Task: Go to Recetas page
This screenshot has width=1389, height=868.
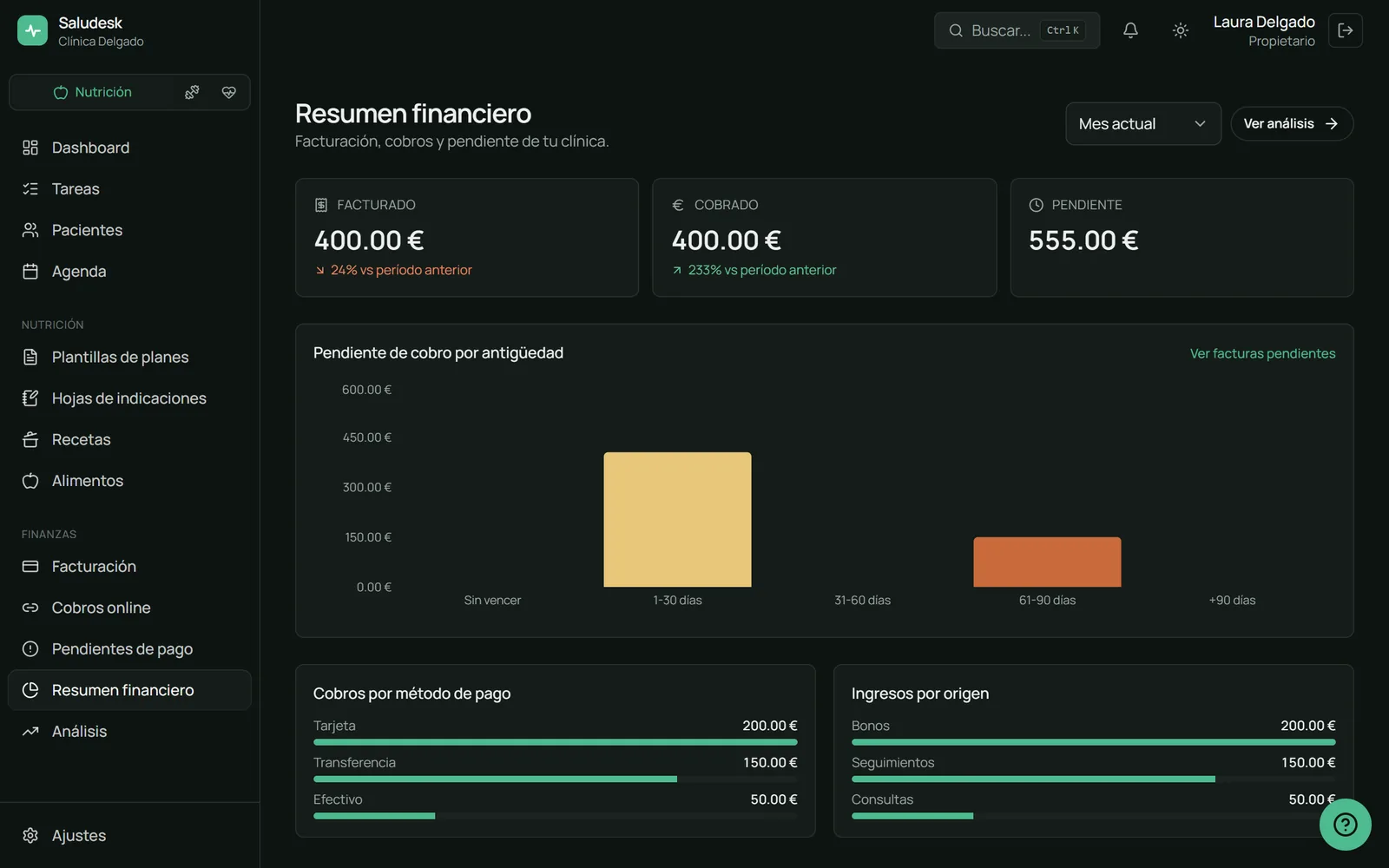Action: [x=129, y=439]
